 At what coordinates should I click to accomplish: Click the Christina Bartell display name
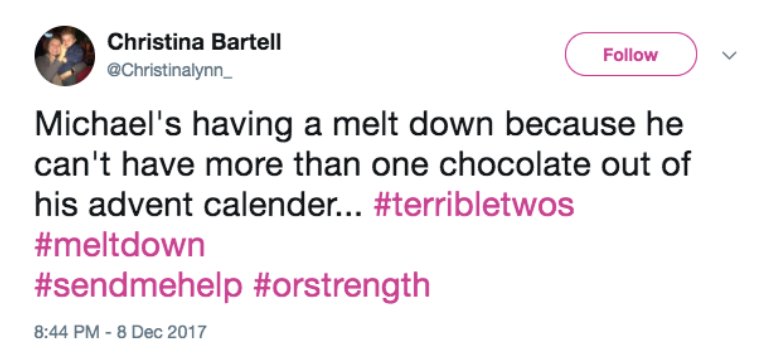195,42
